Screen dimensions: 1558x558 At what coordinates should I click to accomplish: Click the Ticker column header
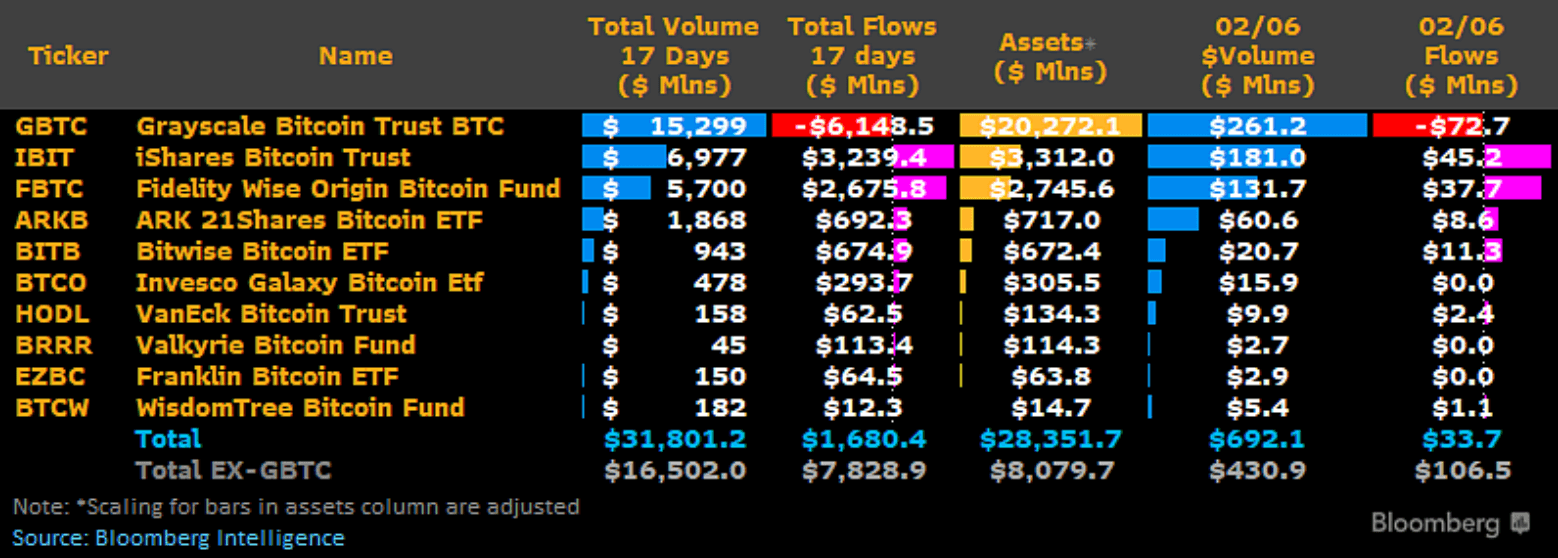pyautogui.click(x=68, y=55)
